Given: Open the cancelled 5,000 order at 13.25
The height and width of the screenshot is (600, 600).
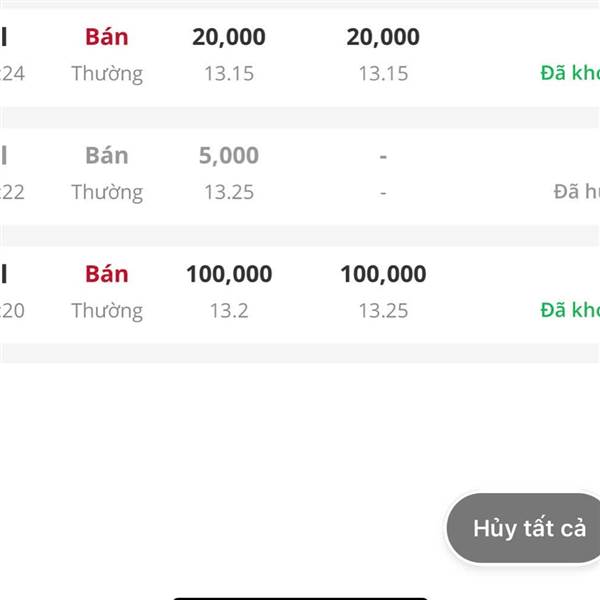Looking at the screenshot, I should tap(300, 176).
